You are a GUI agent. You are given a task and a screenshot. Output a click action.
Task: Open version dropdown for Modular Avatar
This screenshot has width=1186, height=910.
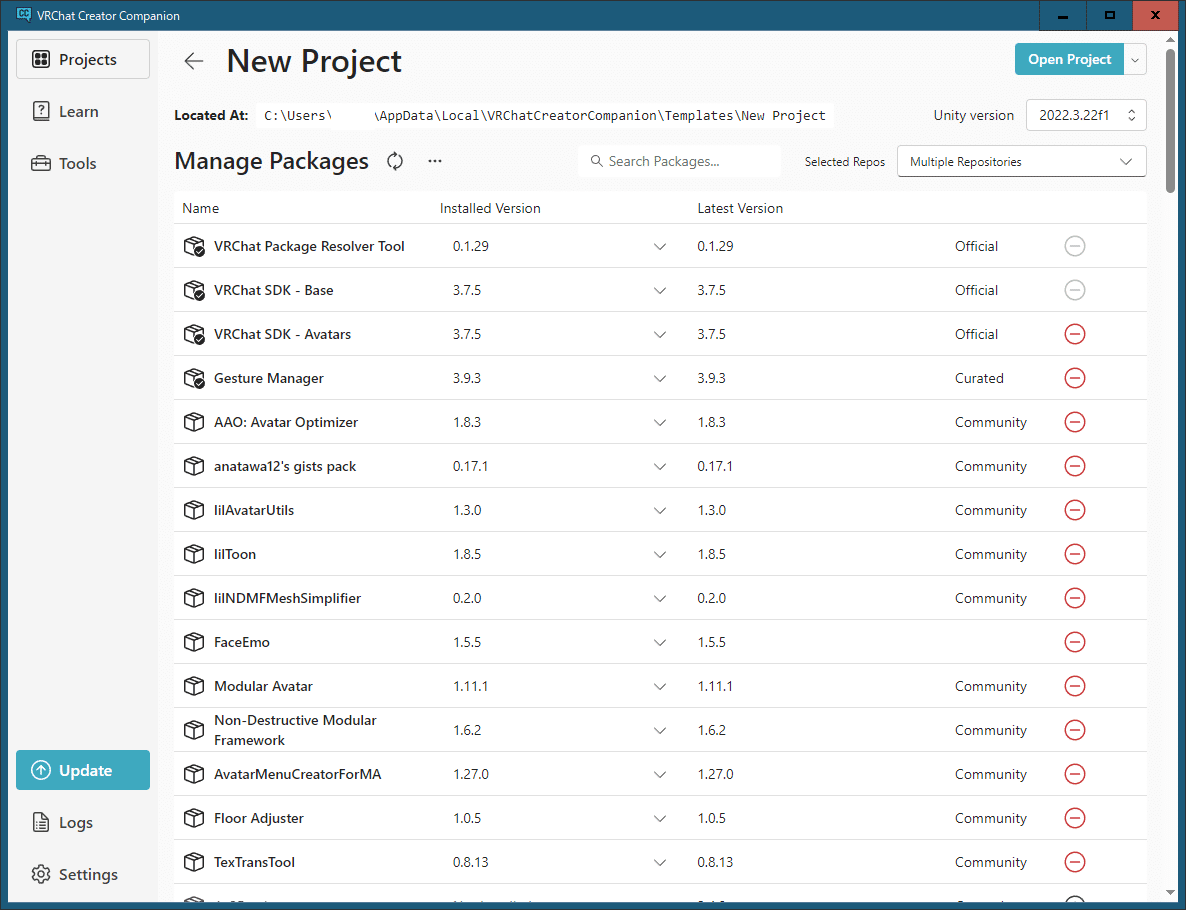tap(660, 686)
